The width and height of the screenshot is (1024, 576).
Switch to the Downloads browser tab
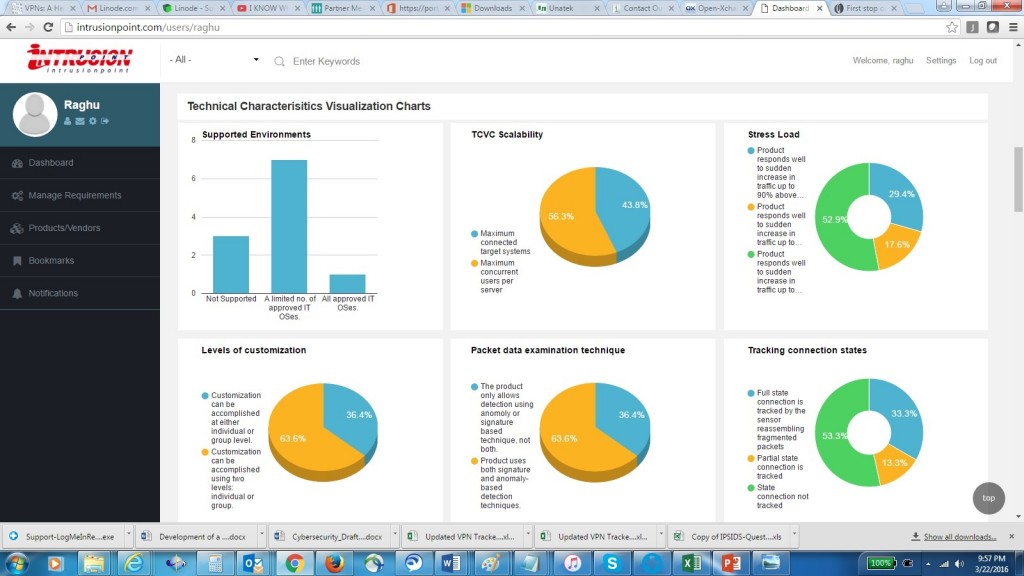pos(491,8)
